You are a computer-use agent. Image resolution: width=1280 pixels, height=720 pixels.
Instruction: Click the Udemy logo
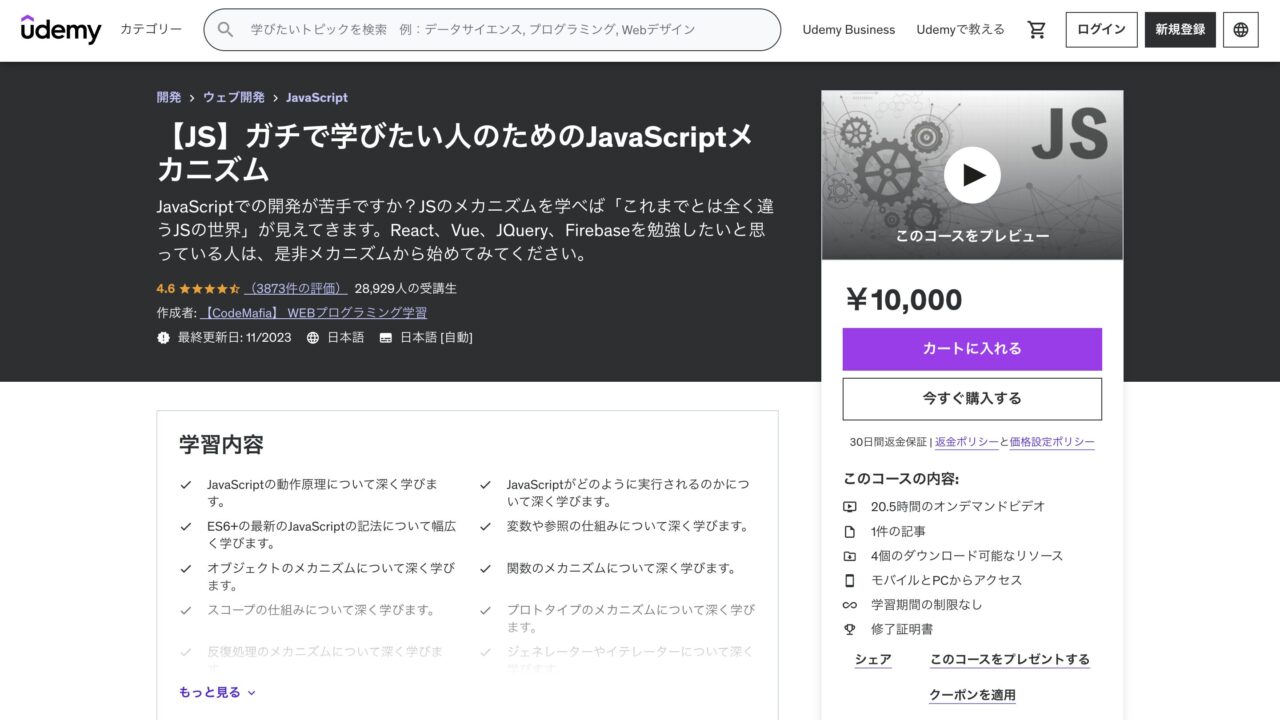62,30
